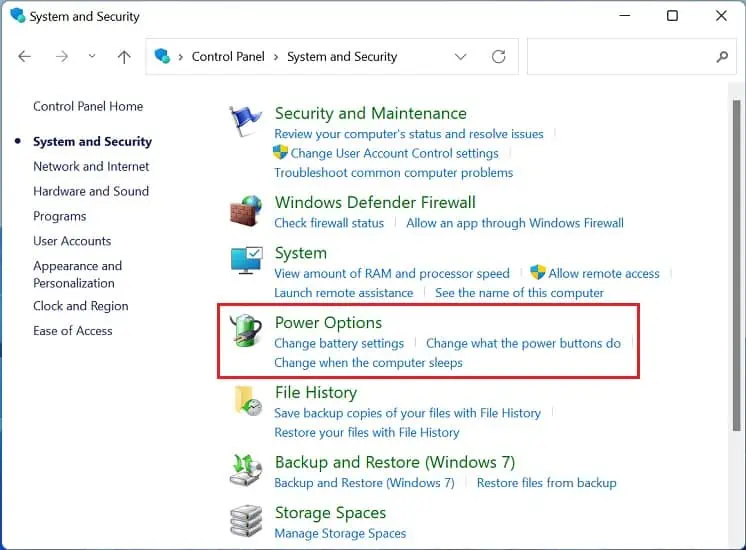Refresh the current Control Panel page
This screenshot has height=550, width=746.
[498, 57]
